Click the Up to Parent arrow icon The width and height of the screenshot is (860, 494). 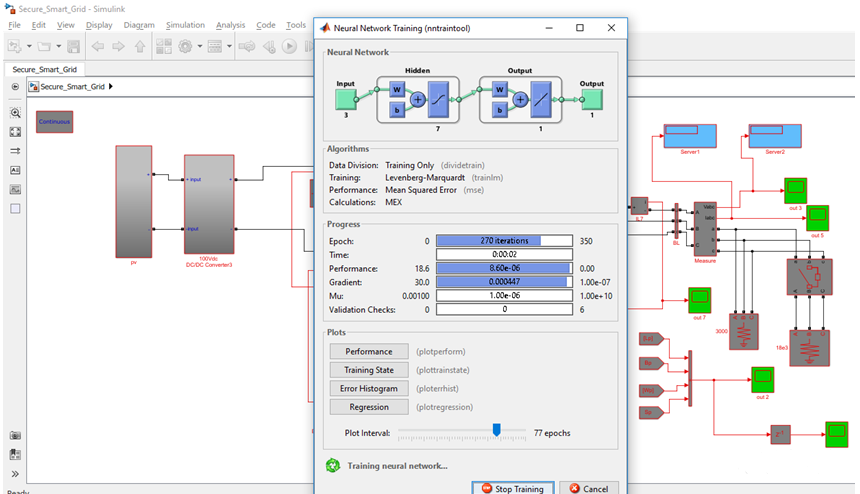(x=140, y=46)
